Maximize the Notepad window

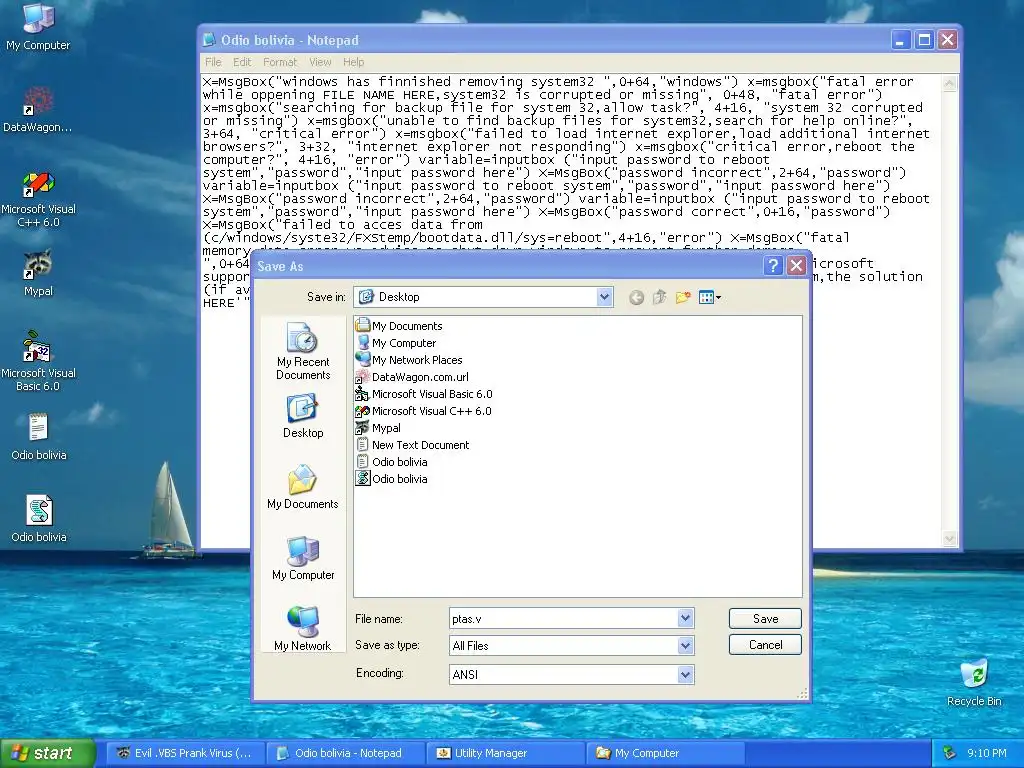coord(924,40)
